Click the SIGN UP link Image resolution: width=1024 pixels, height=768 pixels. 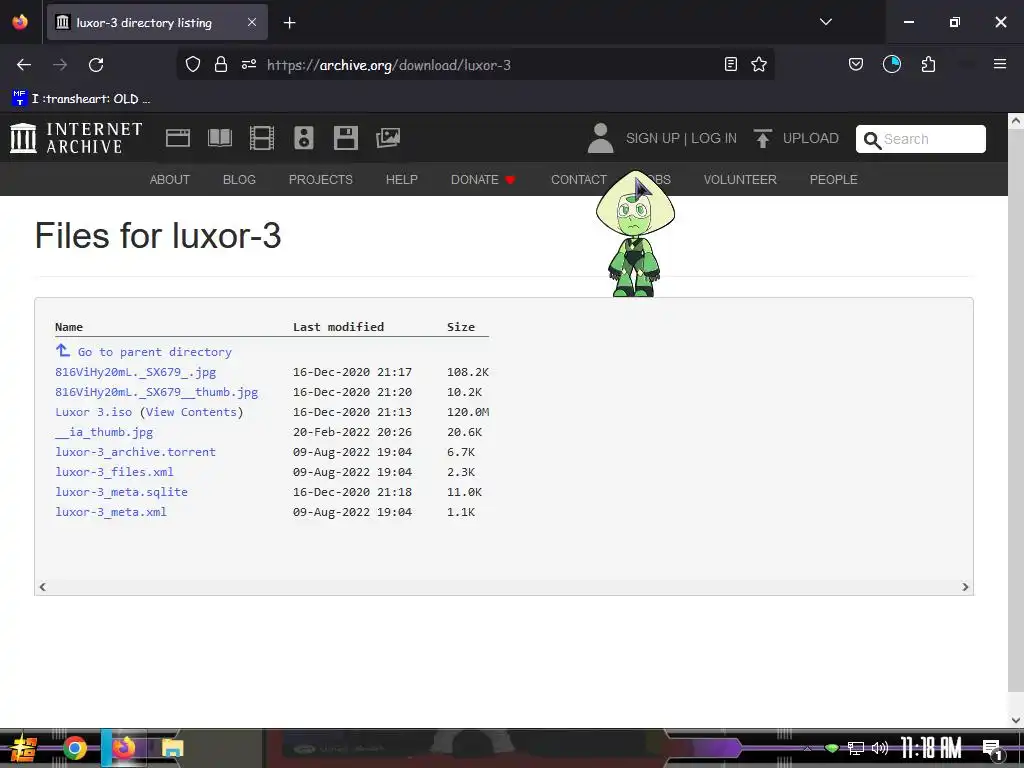pyautogui.click(x=652, y=138)
